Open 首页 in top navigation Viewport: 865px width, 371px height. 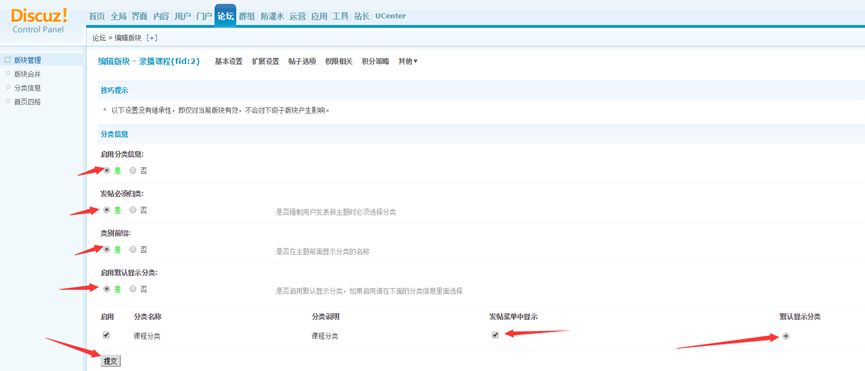pyautogui.click(x=97, y=17)
